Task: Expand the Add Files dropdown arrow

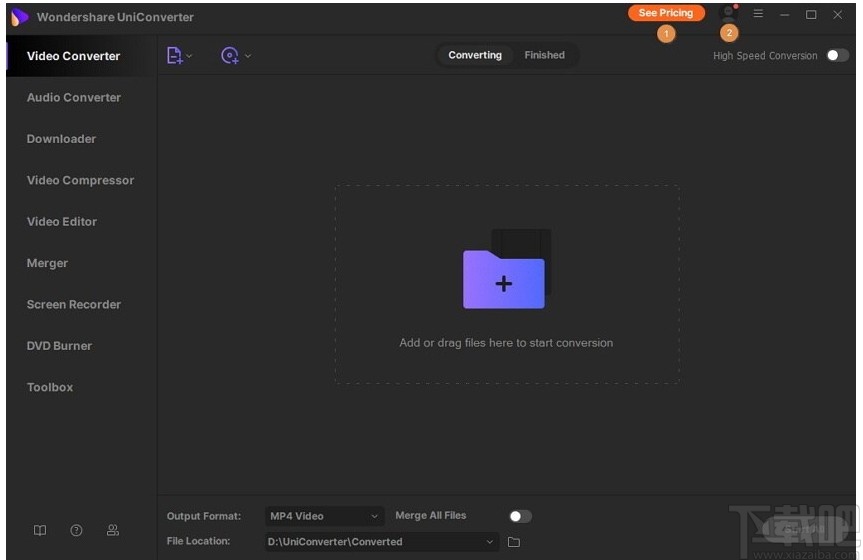Action: pos(189,56)
